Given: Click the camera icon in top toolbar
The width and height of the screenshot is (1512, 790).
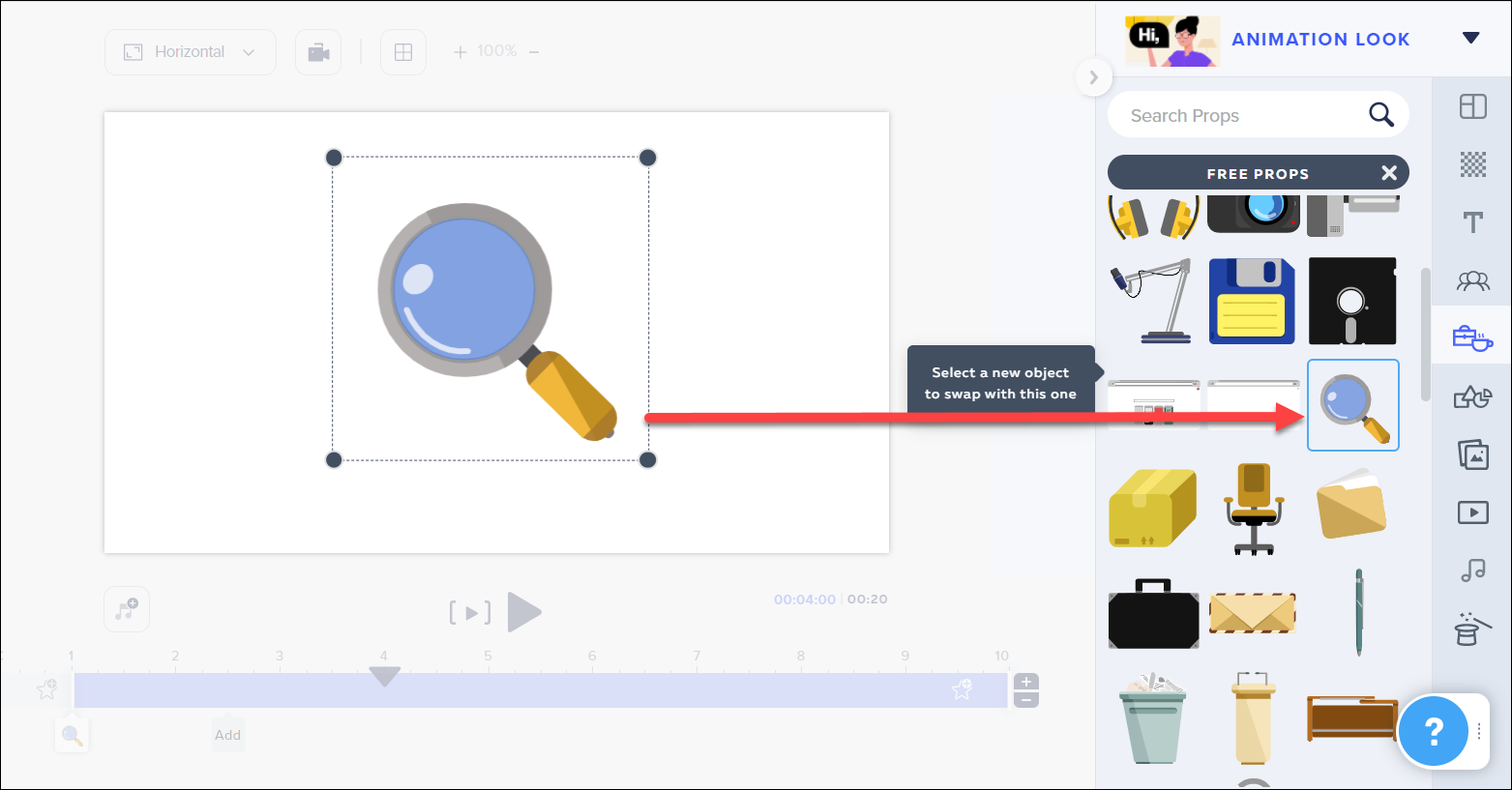Looking at the screenshot, I should [318, 52].
